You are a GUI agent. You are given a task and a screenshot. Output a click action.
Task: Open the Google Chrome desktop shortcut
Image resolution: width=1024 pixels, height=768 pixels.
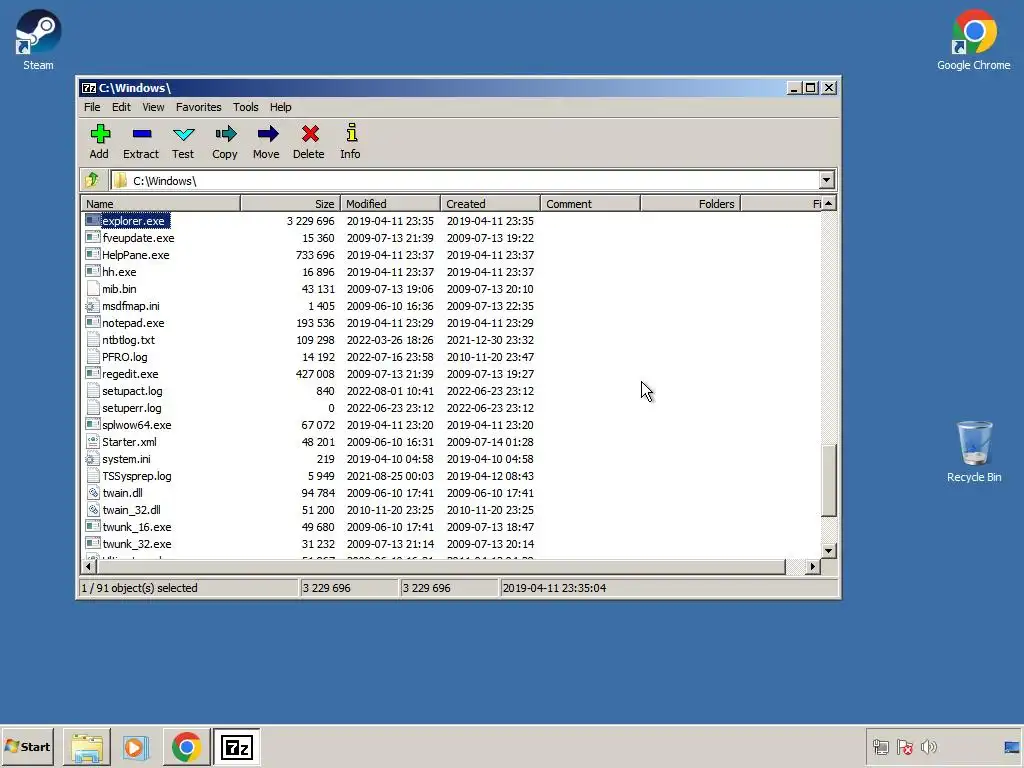tap(973, 39)
